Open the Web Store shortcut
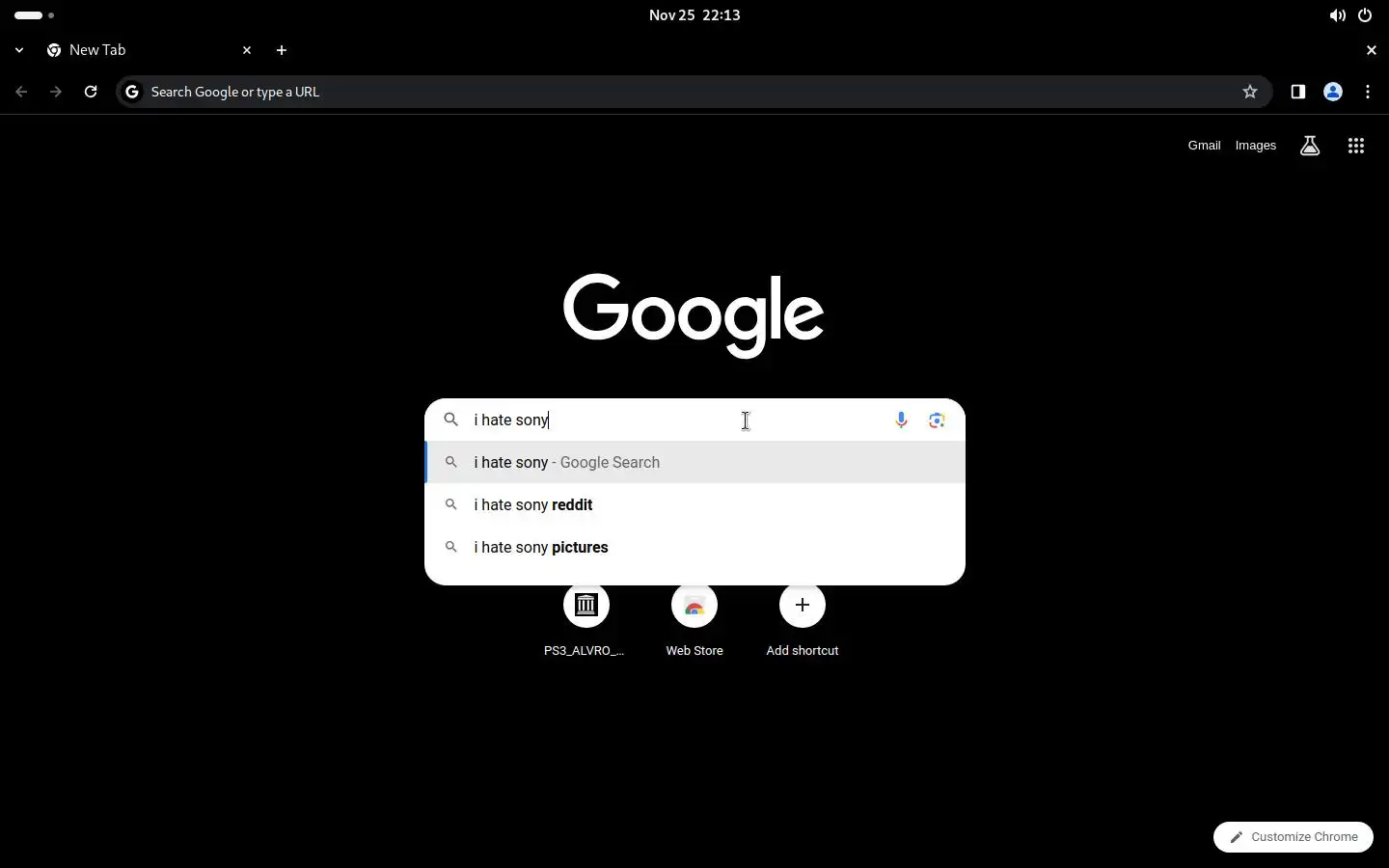This screenshot has height=868, width=1389. point(694,620)
